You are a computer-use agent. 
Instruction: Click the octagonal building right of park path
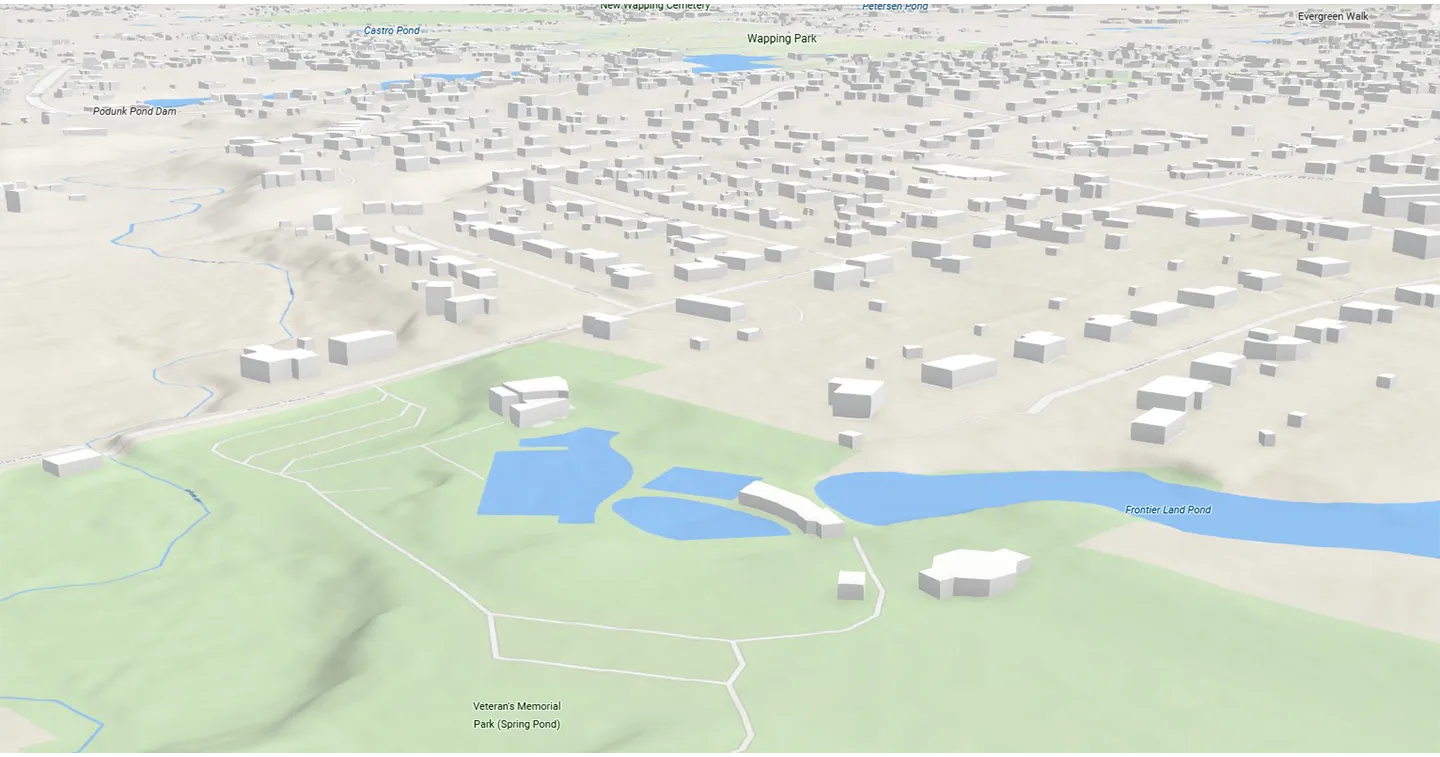pos(973,573)
